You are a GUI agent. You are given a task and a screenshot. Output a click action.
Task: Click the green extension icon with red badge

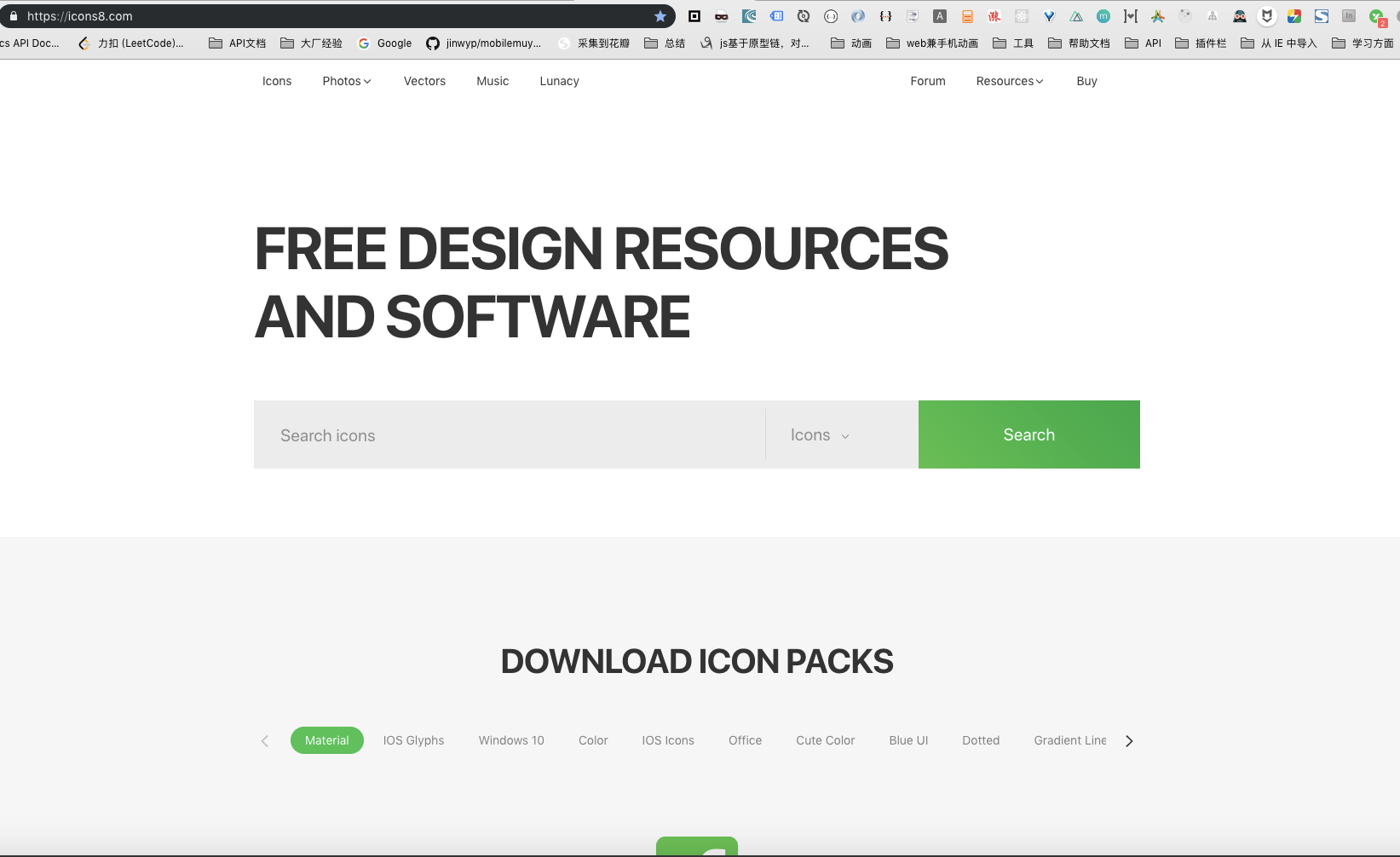1377,17
